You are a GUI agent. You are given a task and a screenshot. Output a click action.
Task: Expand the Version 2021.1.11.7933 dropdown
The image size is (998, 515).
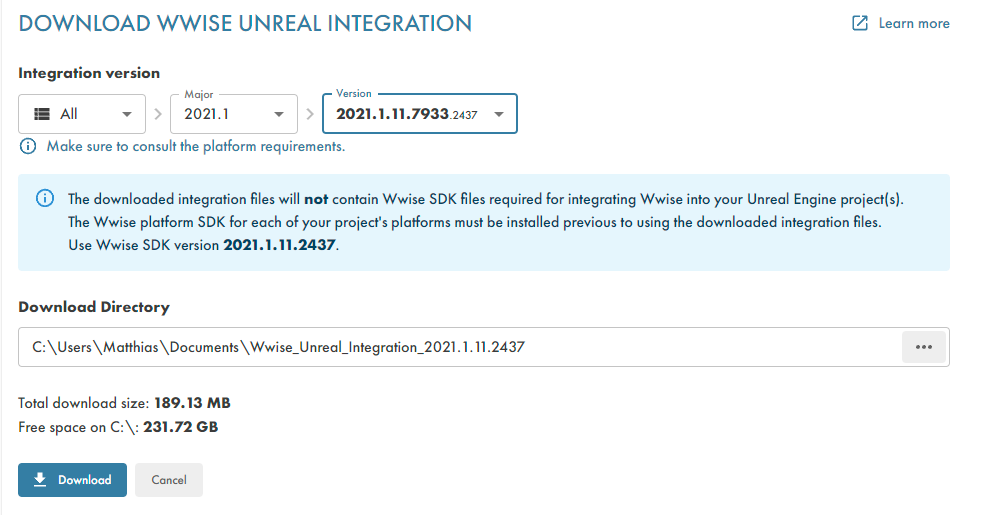tap(419, 114)
